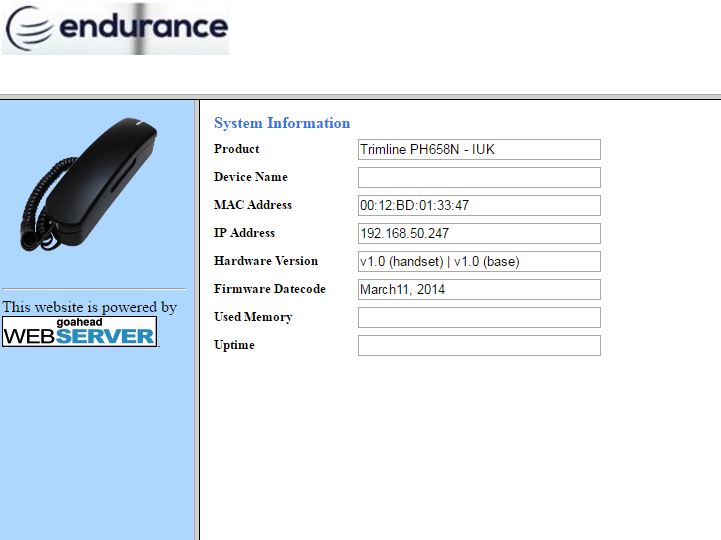
Task: Click the Firmware Datecode field showing March11, 2014
Action: click(x=479, y=290)
